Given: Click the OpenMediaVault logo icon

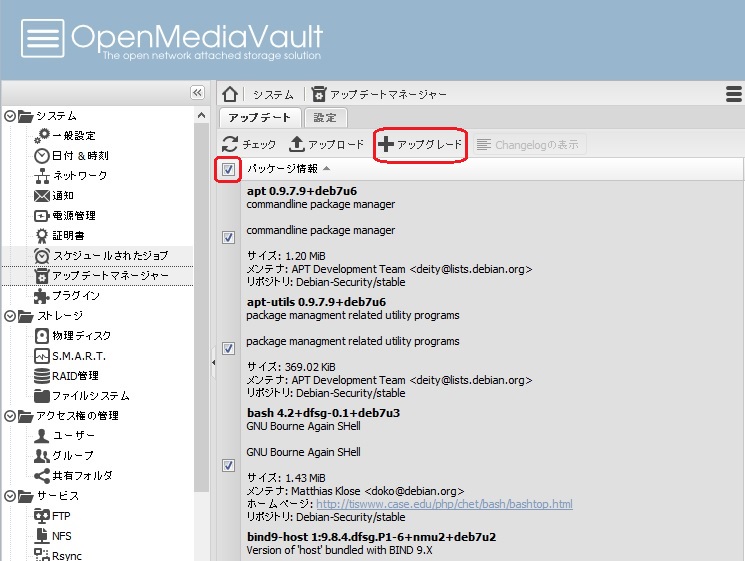Looking at the screenshot, I should (42, 38).
